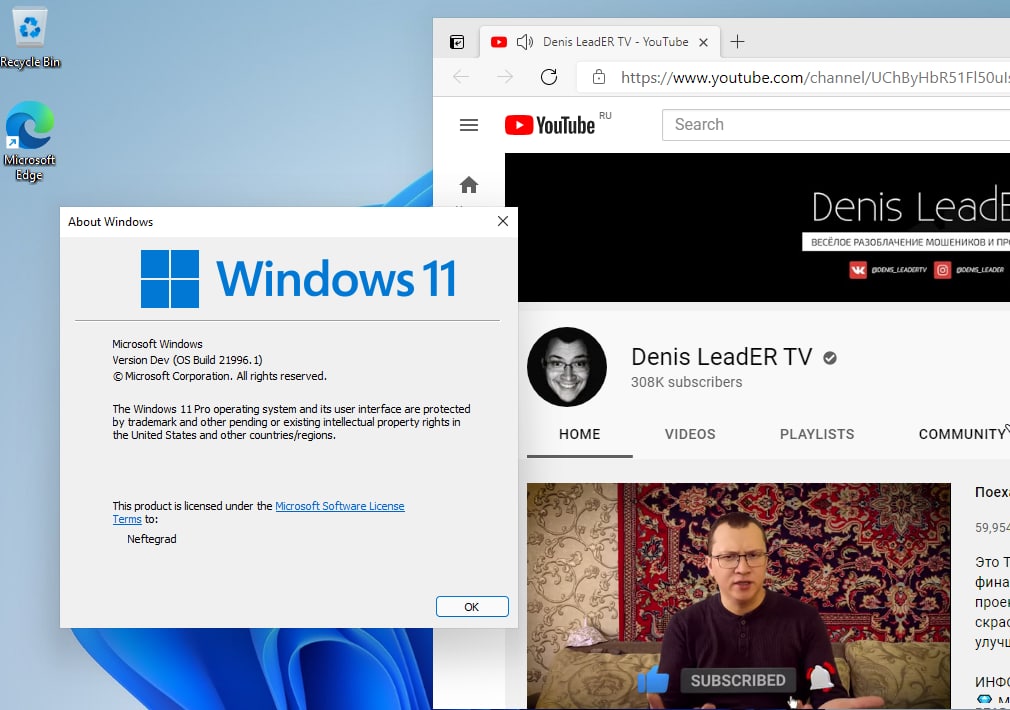Screen dimensions: 1010x710
Task: Mute the tab via speaker icon
Action: click(525, 42)
